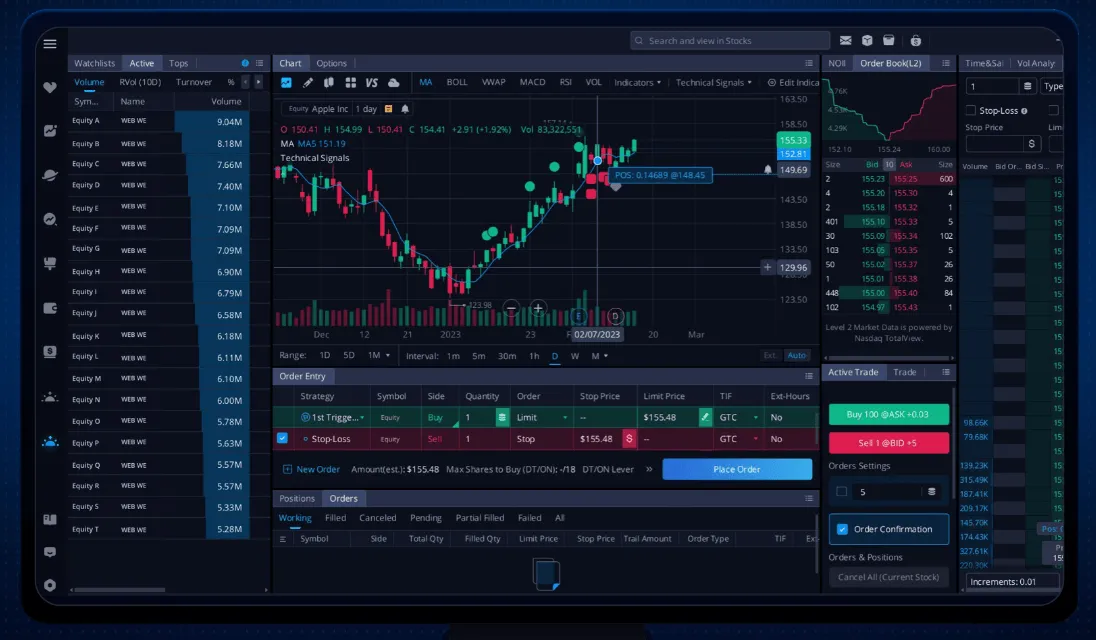Click the Search and view in Stocks field

(730, 41)
